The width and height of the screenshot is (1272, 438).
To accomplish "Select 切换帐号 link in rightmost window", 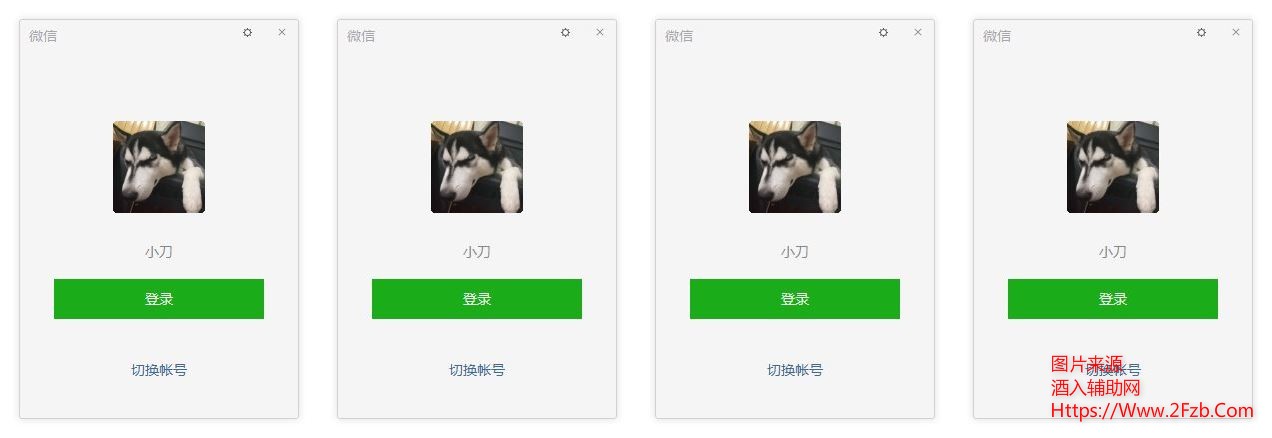I will [1113, 370].
